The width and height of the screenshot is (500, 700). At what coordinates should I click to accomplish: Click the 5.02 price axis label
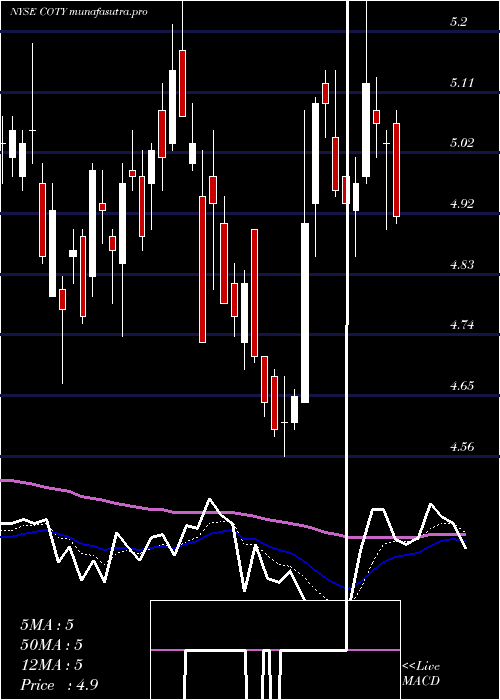pos(462,143)
